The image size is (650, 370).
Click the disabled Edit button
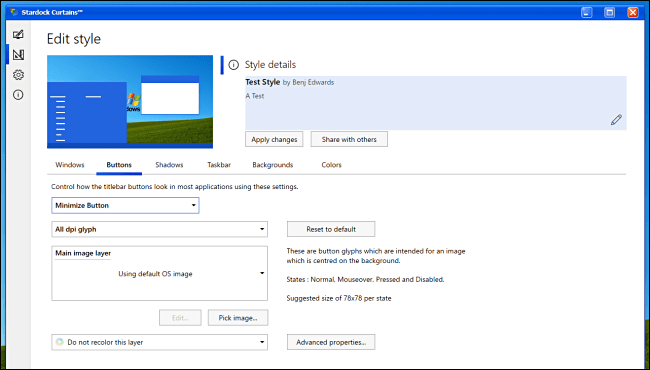pos(180,318)
